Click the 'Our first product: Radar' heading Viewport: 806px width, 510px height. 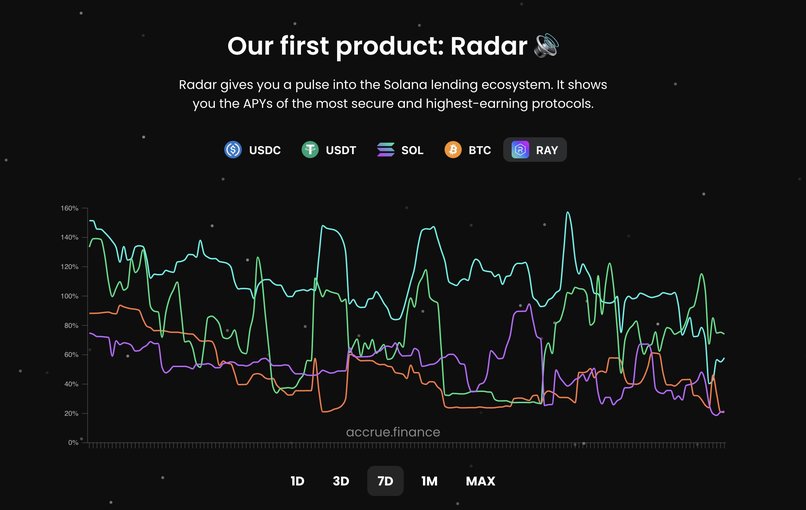click(x=377, y=46)
